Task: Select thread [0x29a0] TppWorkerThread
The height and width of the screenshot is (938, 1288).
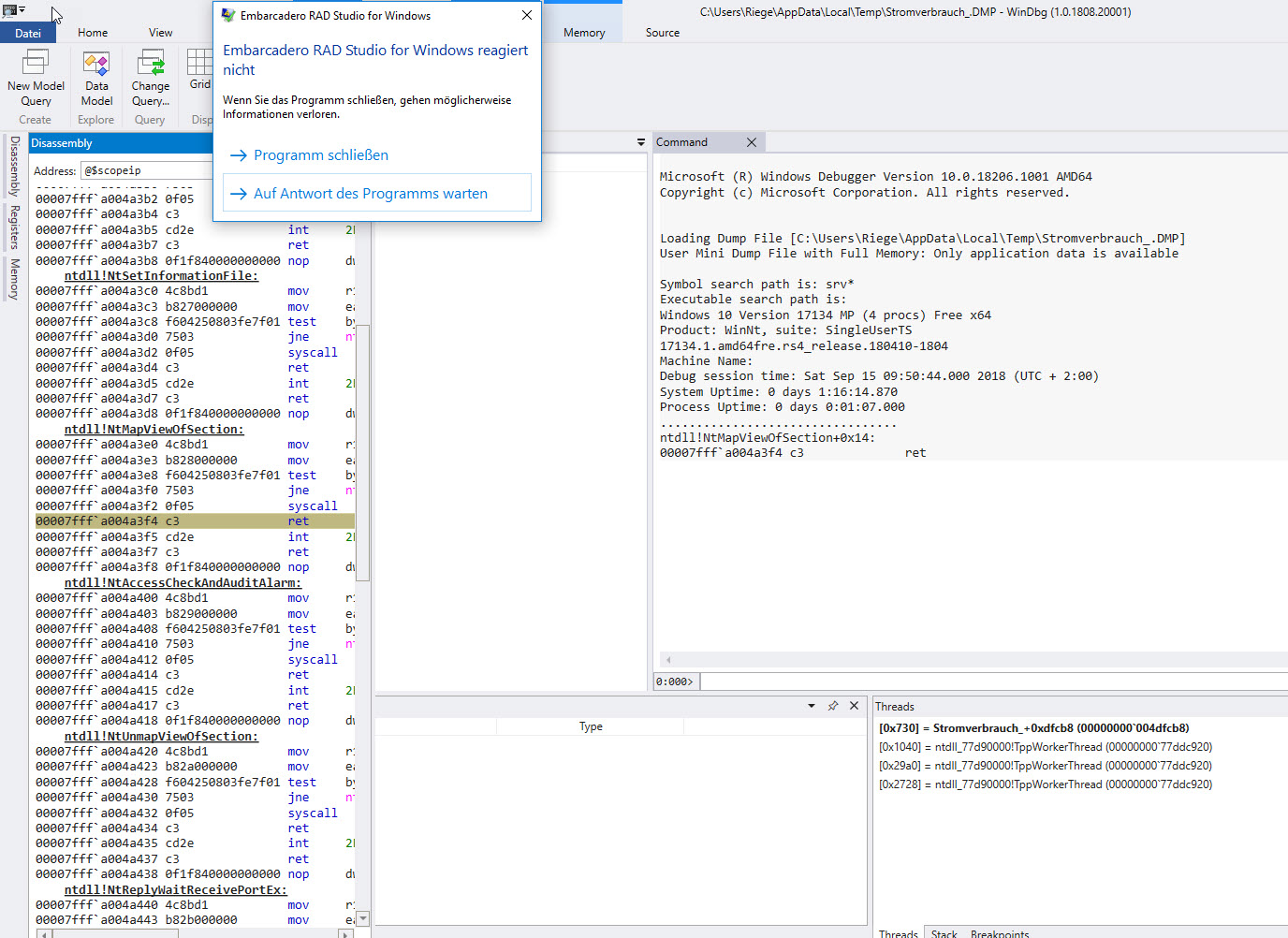Action: 1045,766
